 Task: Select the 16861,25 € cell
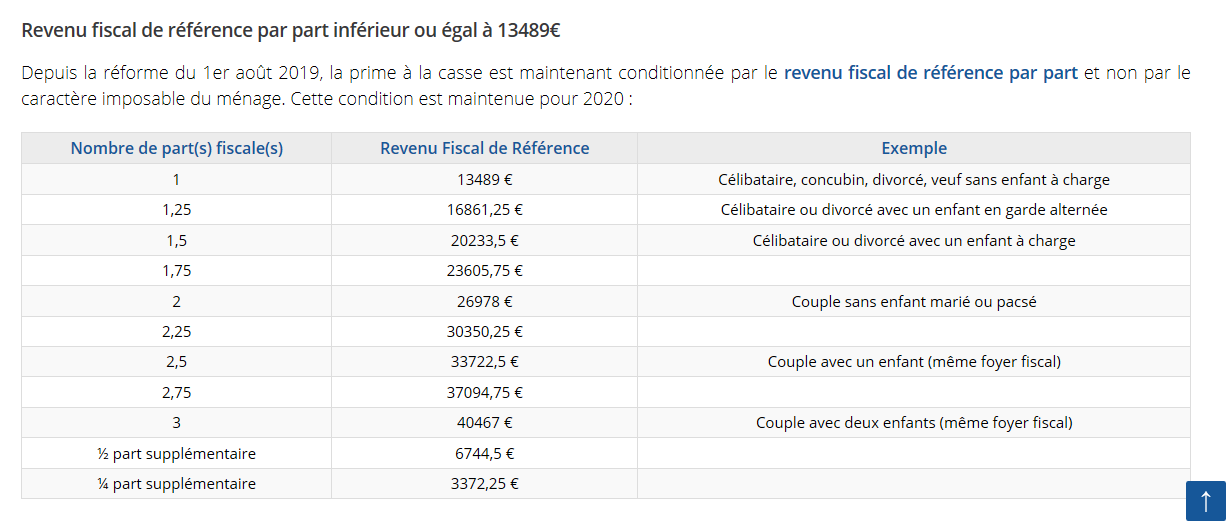pos(484,210)
